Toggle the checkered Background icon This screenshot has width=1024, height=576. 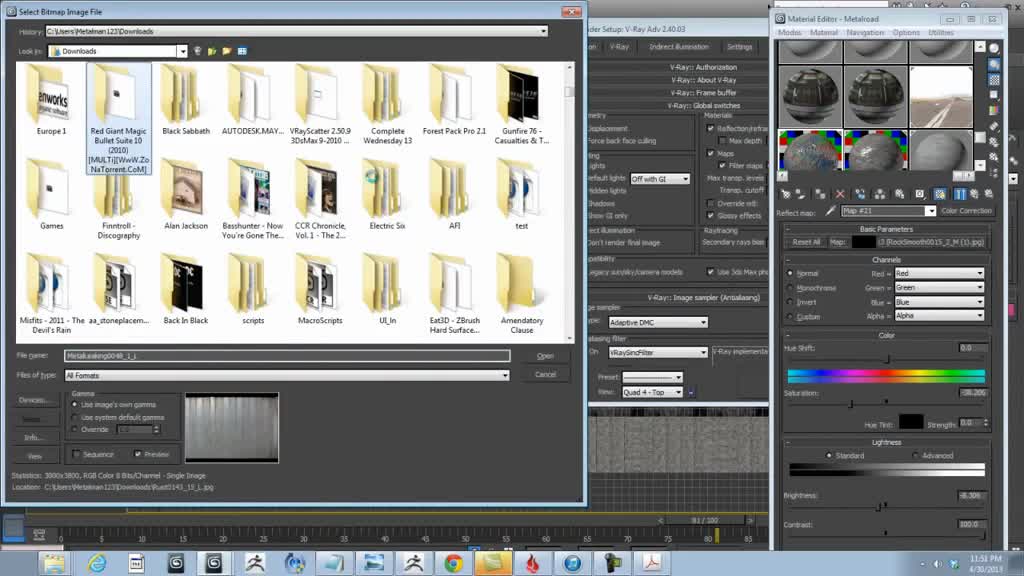click(994, 80)
